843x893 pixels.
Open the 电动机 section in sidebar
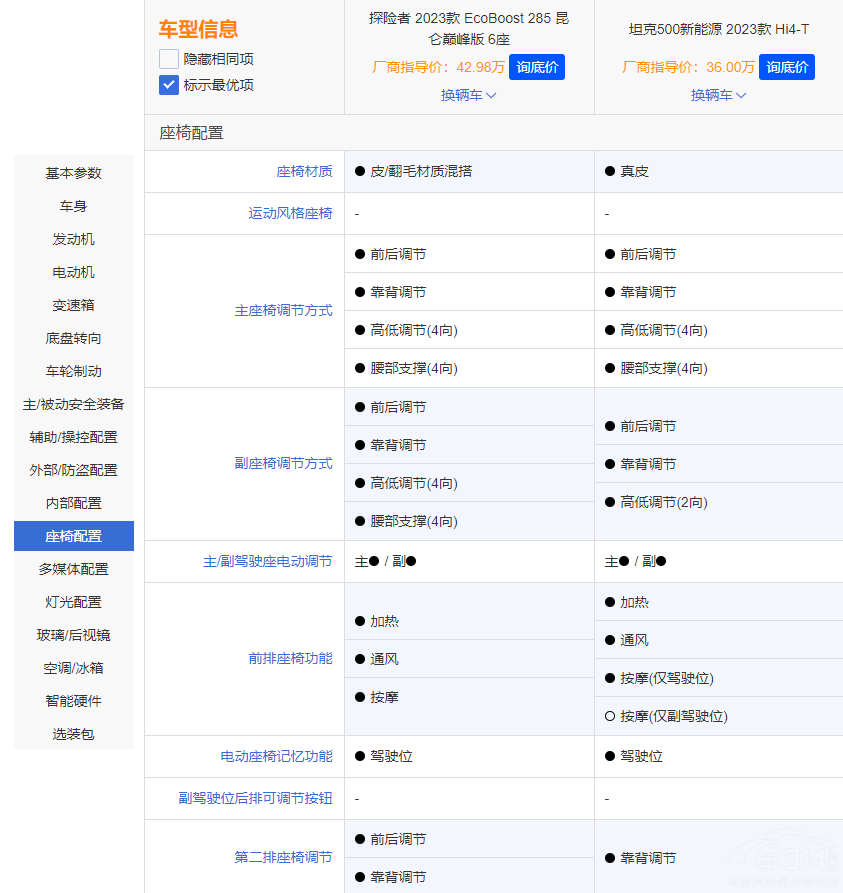(73, 272)
